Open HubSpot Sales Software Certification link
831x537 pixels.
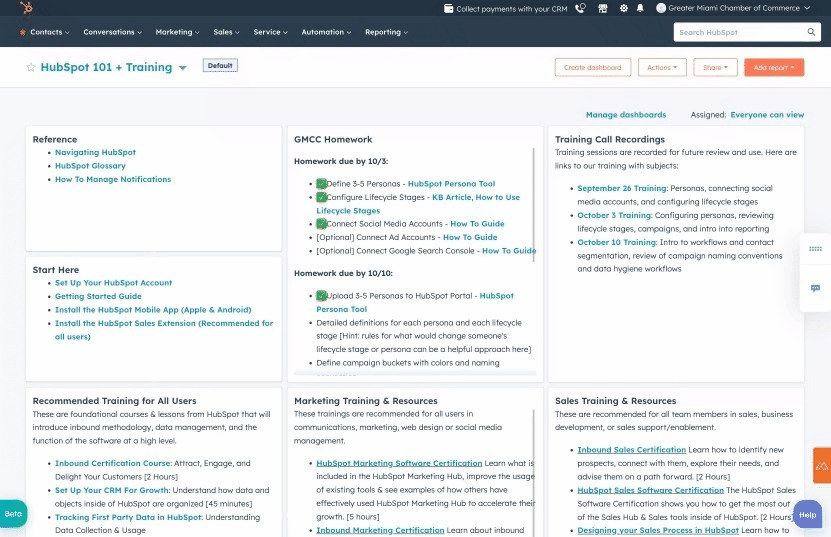[x=650, y=490]
